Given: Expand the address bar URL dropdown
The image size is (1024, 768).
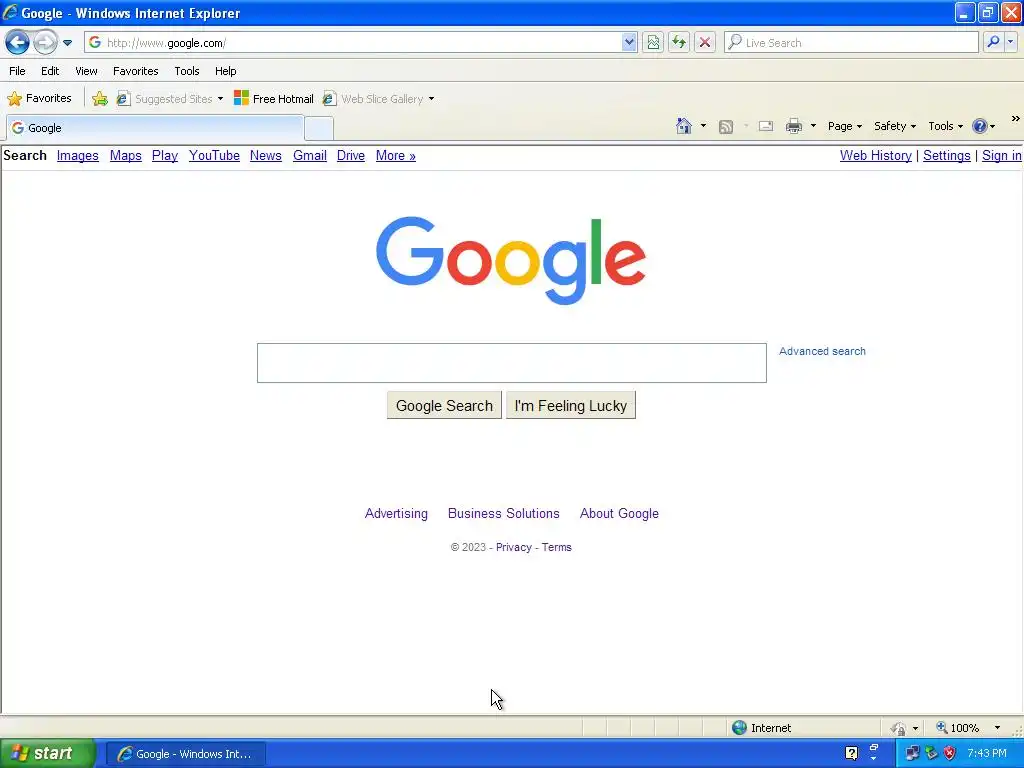Looking at the screenshot, I should pyautogui.click(x=629, y=42).
